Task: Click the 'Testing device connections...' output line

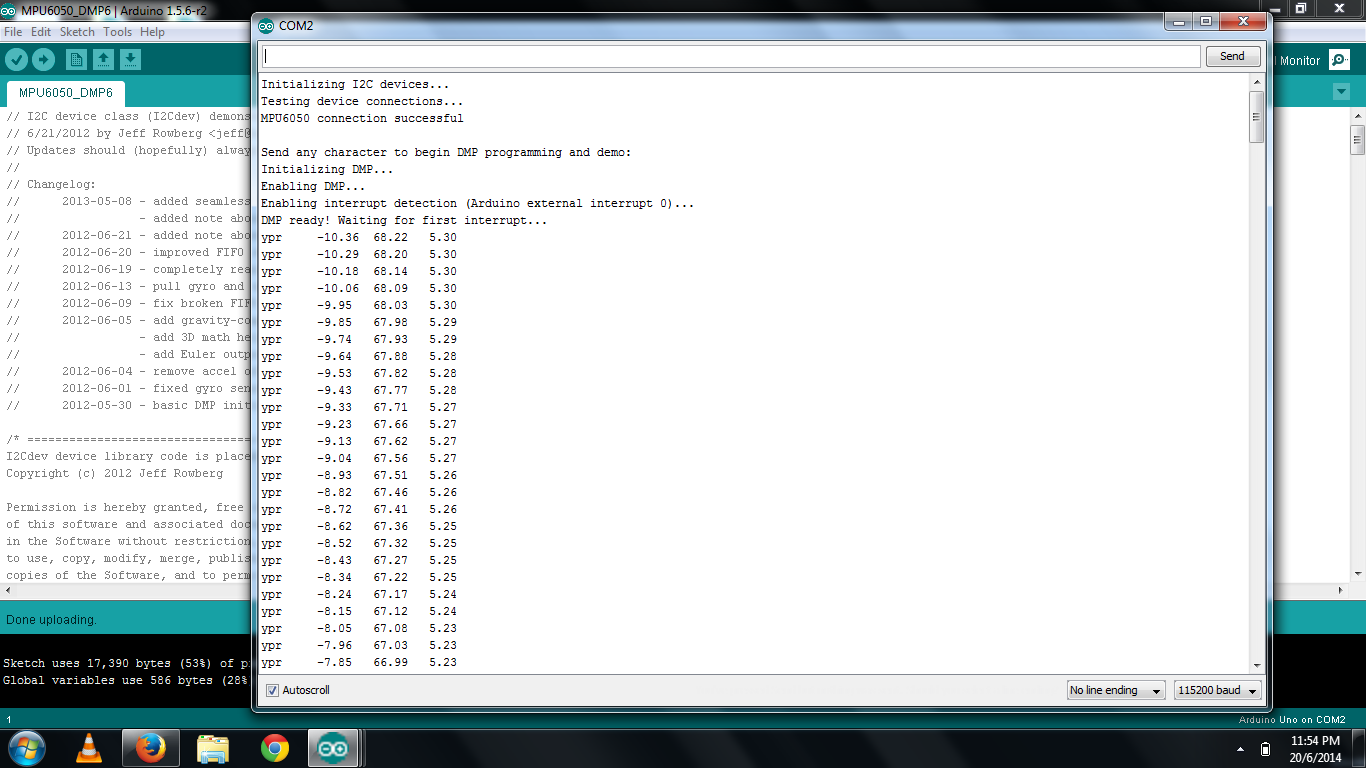Action: coord(362,101)
